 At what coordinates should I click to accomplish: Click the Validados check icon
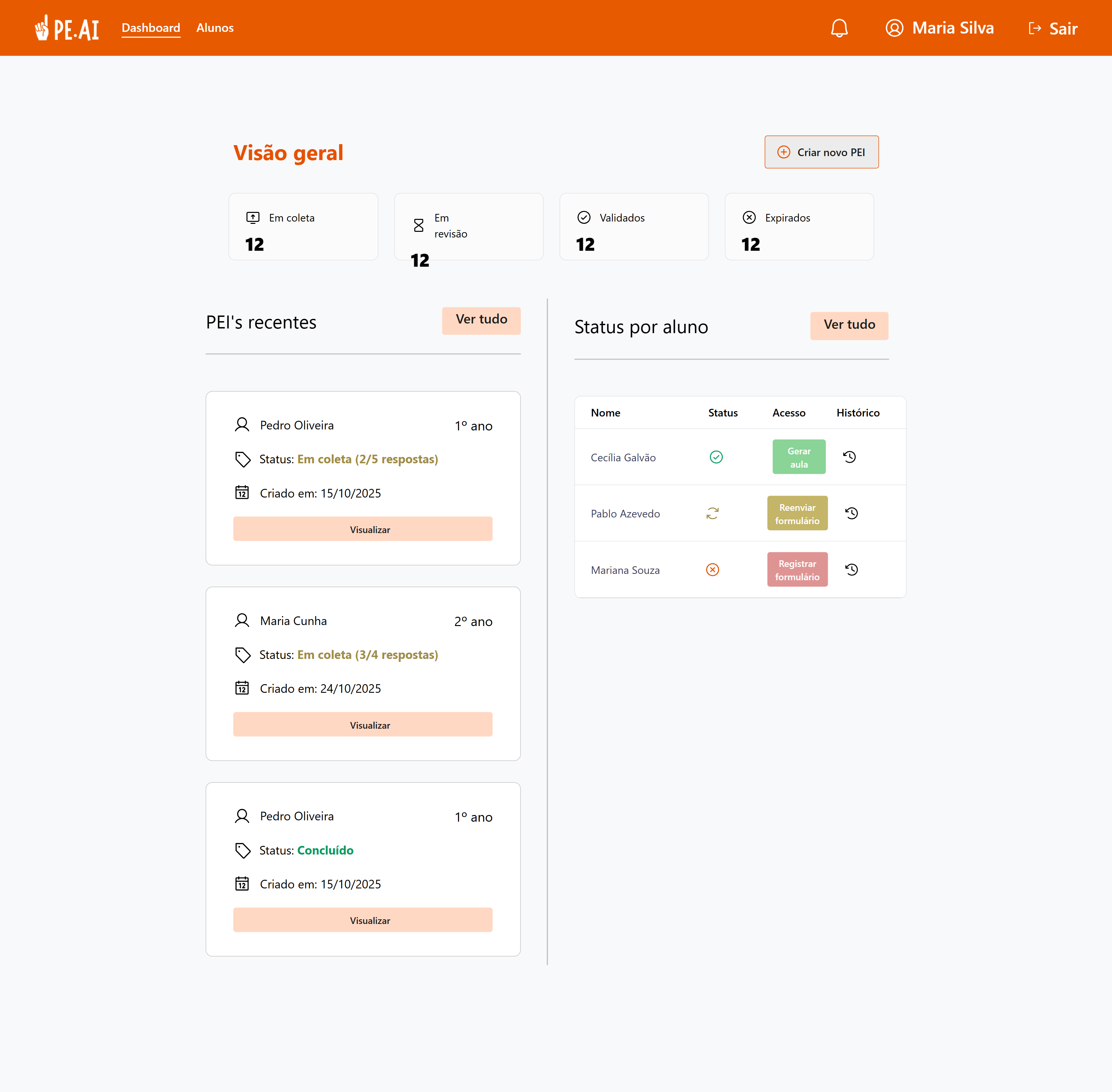pos(584,217)
